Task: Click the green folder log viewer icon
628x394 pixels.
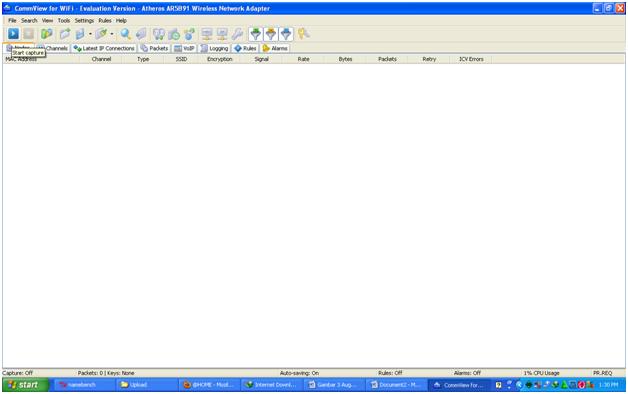Action: [x=47, y=34]
